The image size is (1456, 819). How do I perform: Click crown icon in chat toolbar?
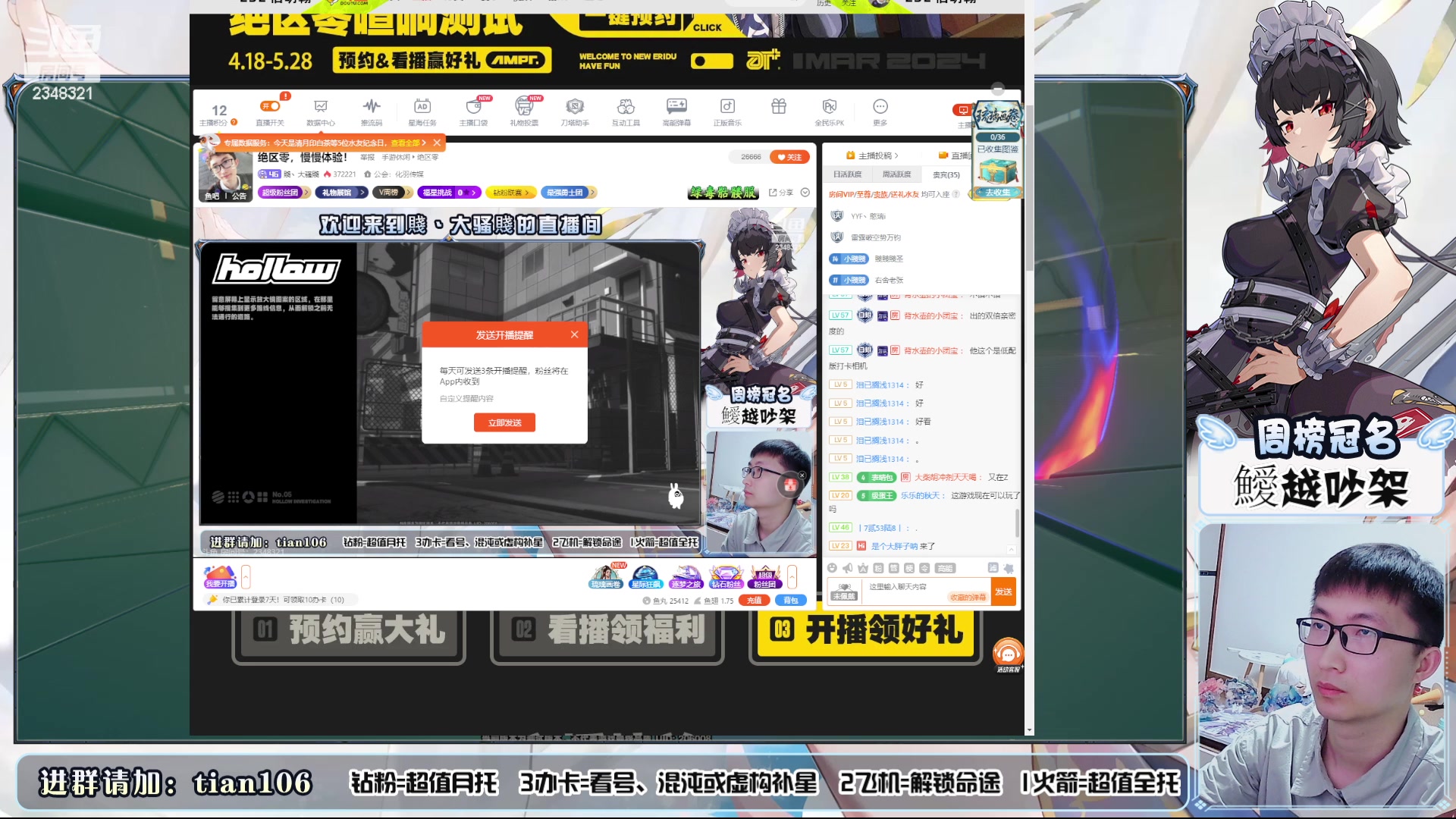click(863, 568)
